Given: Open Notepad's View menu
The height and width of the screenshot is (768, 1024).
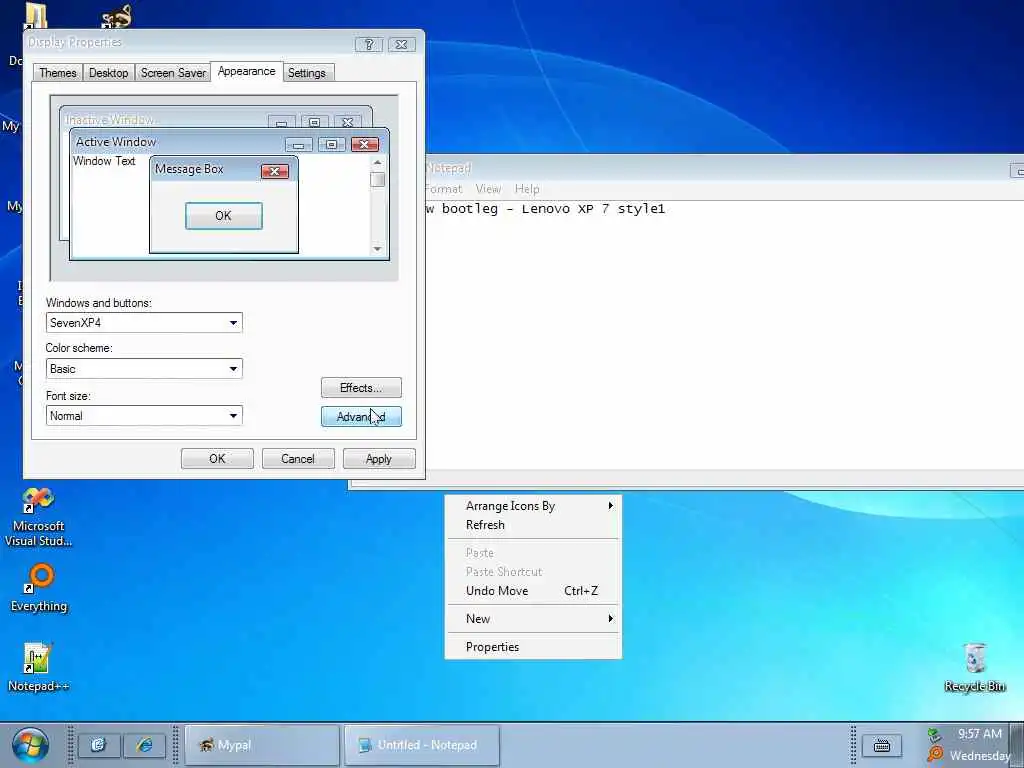Looking at the screenshot, I should click(x=488, y=189).
